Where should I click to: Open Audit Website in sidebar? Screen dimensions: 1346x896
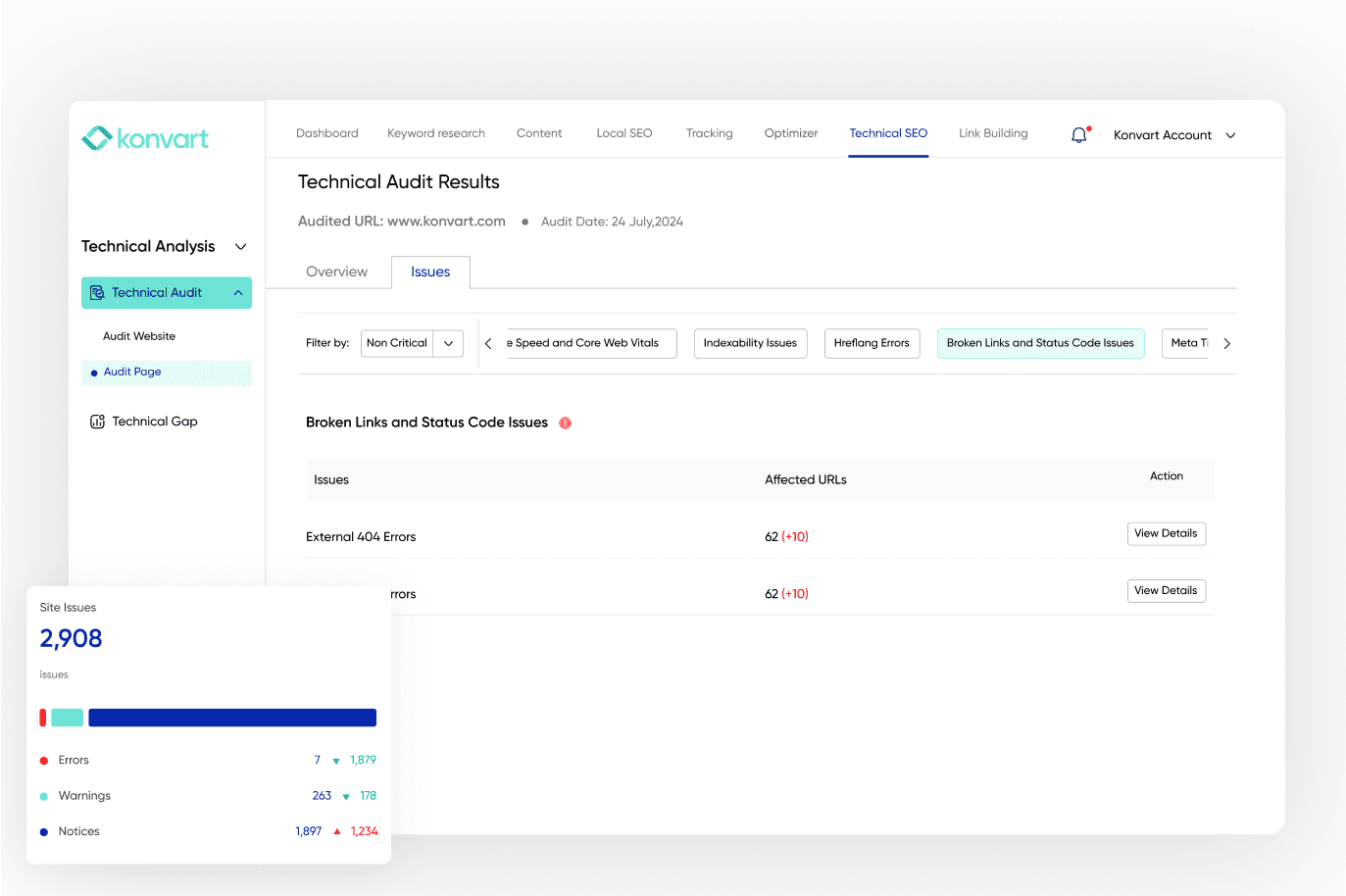click(x=139, y=336)
